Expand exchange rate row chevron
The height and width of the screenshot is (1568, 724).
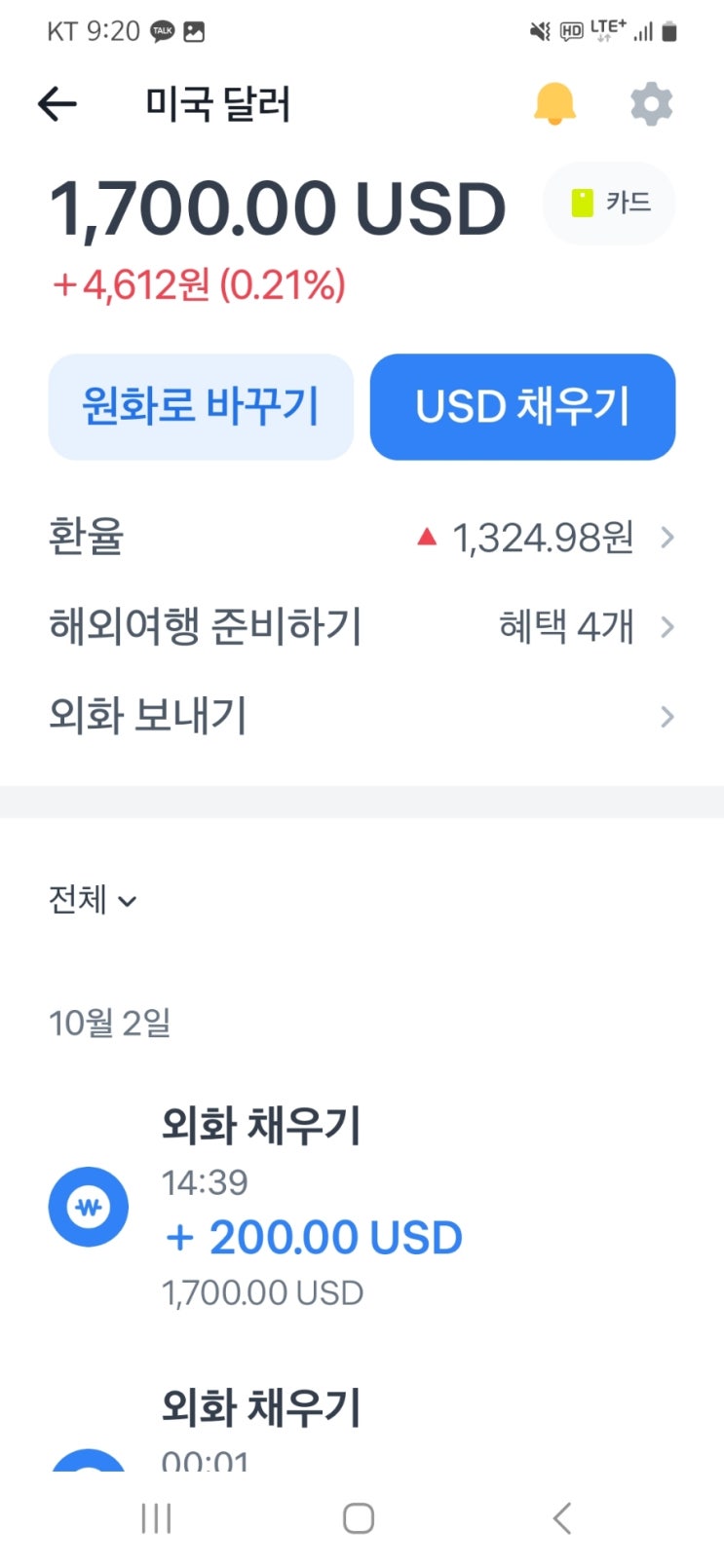pos(667,537)
